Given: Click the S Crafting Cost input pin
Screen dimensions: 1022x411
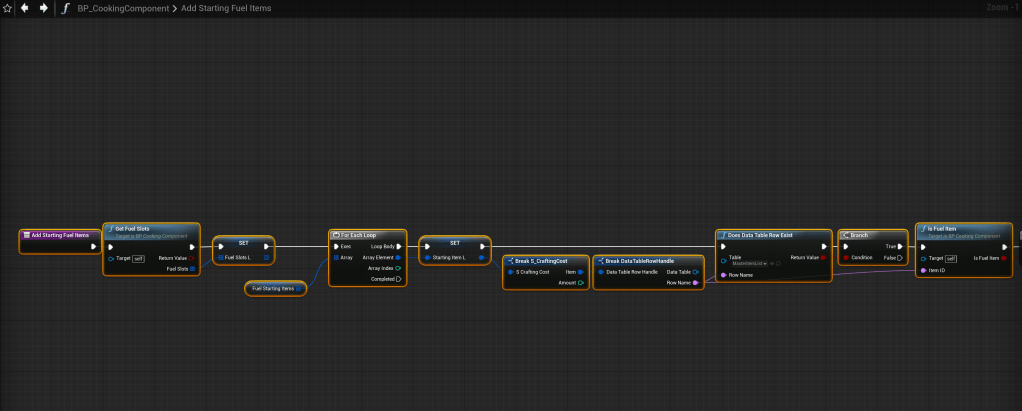Looking at the screenshot, I should [x=510, y=272].
